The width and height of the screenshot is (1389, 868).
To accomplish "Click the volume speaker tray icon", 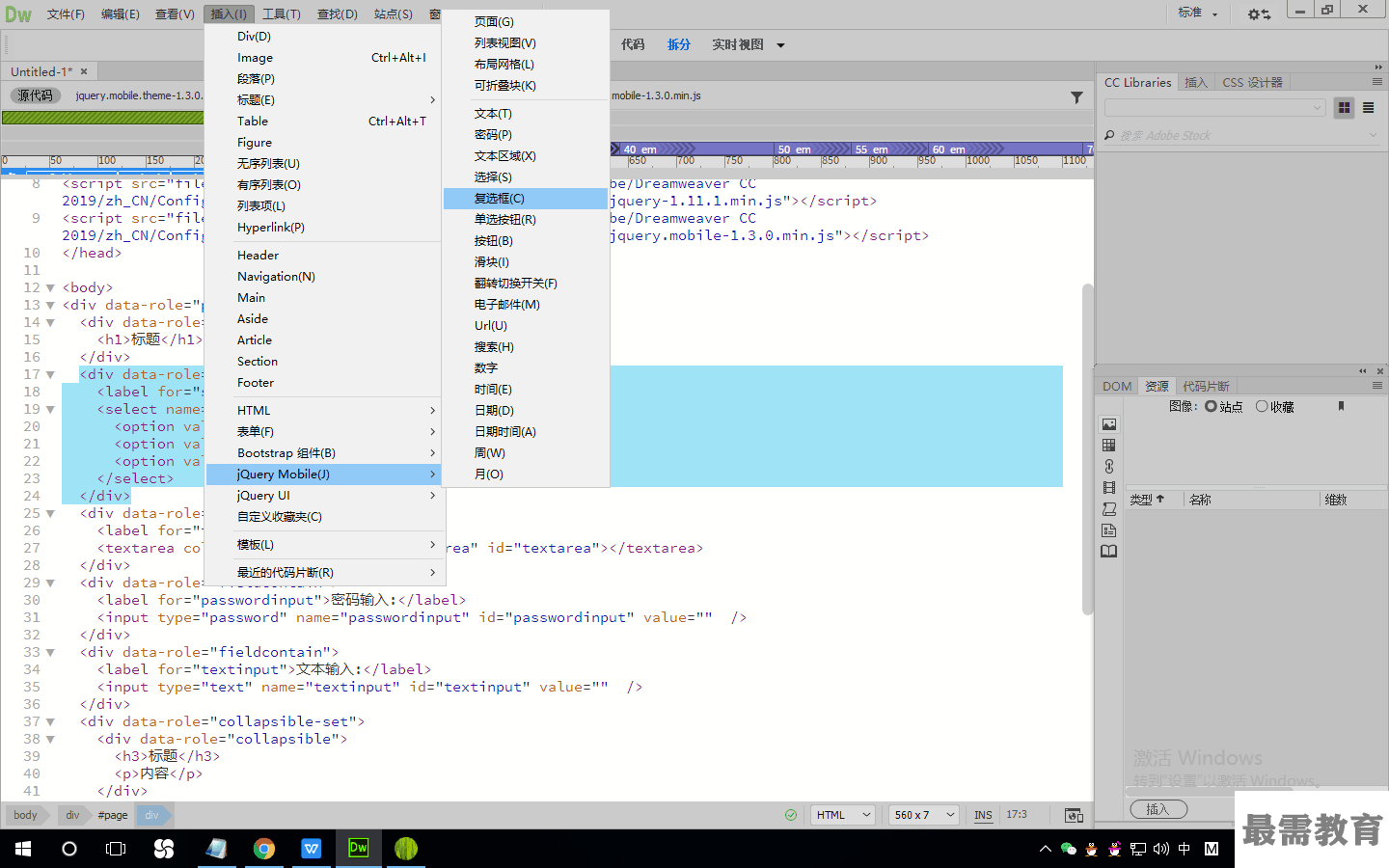I will pos(1160,849).
